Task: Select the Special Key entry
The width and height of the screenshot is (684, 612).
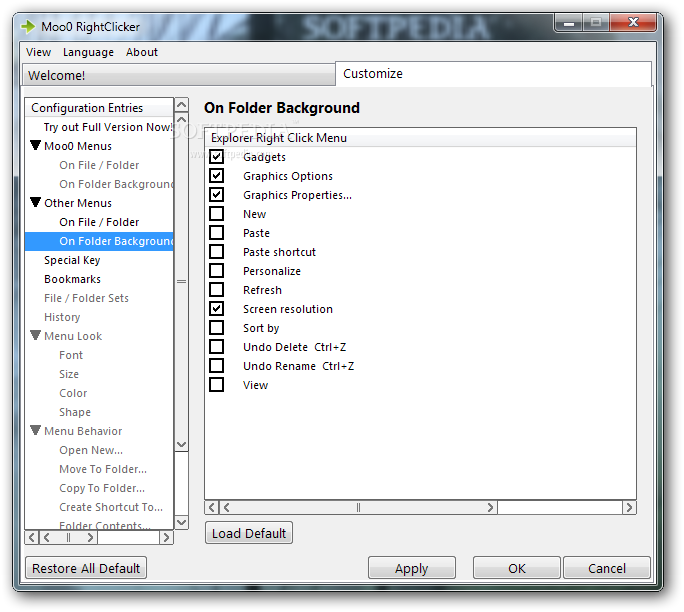Action: click(x=72, y=260)
